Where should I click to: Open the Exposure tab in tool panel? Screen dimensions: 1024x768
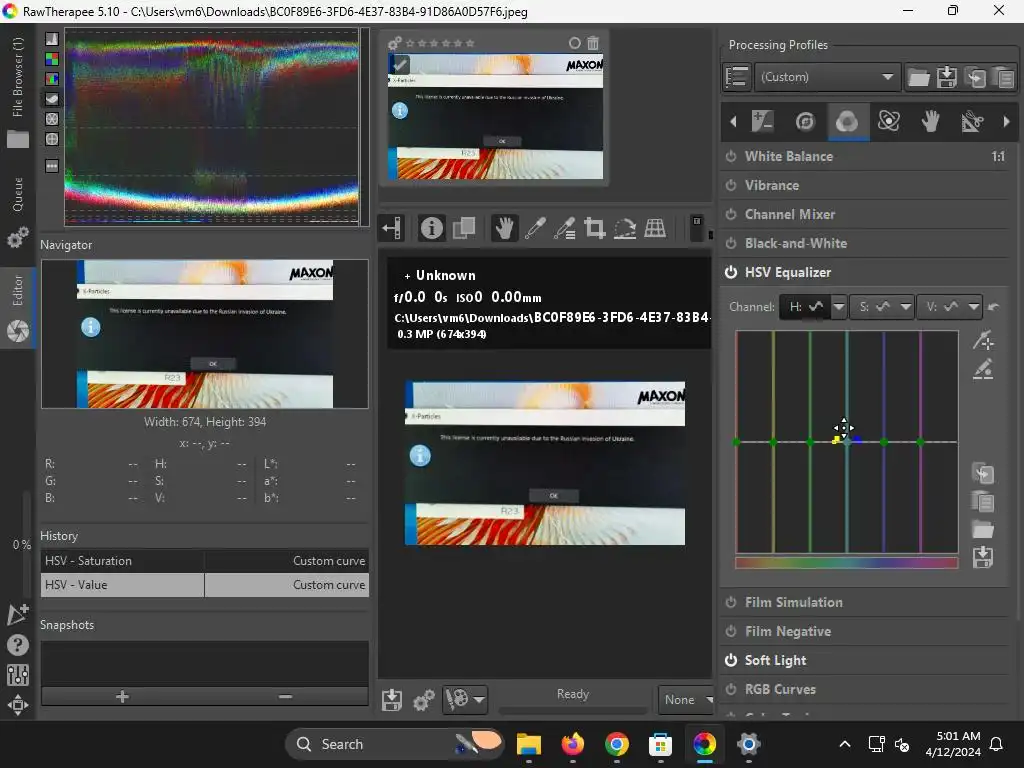(762, 121)
